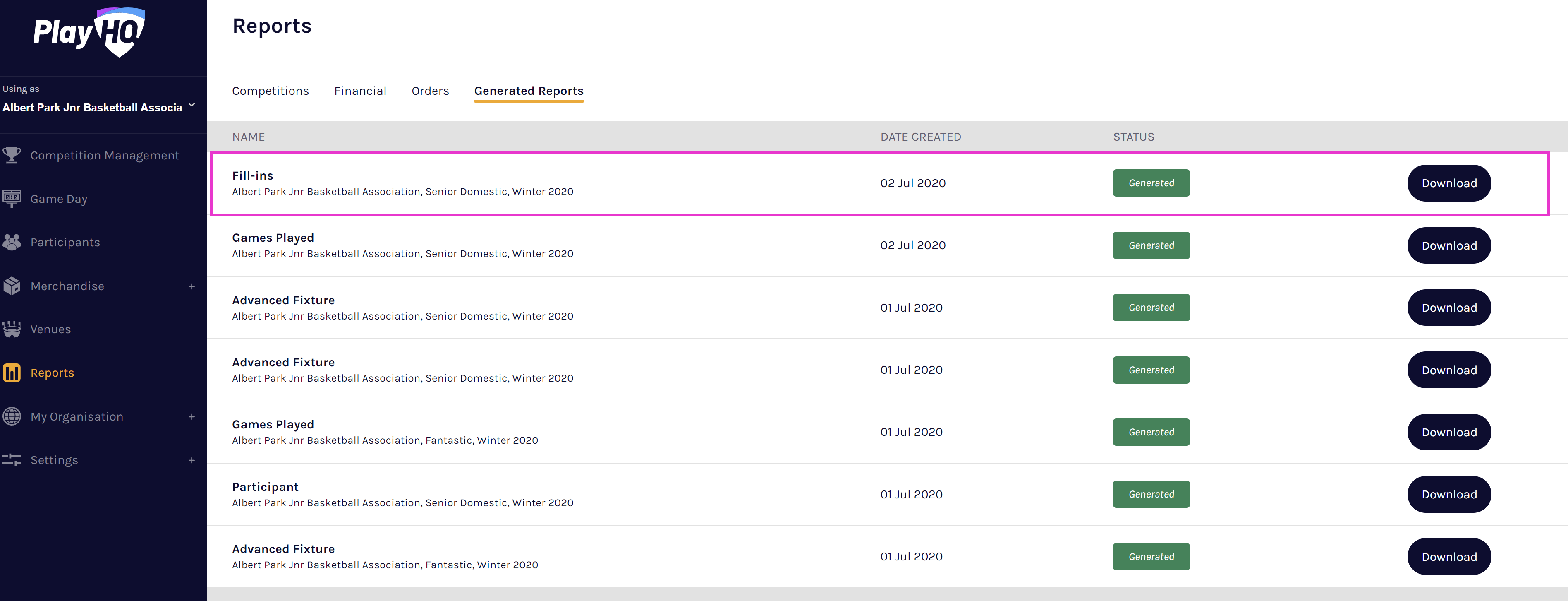Click the Reports chart icon
Screen dimensions: 1568x601
click(12, 373)
